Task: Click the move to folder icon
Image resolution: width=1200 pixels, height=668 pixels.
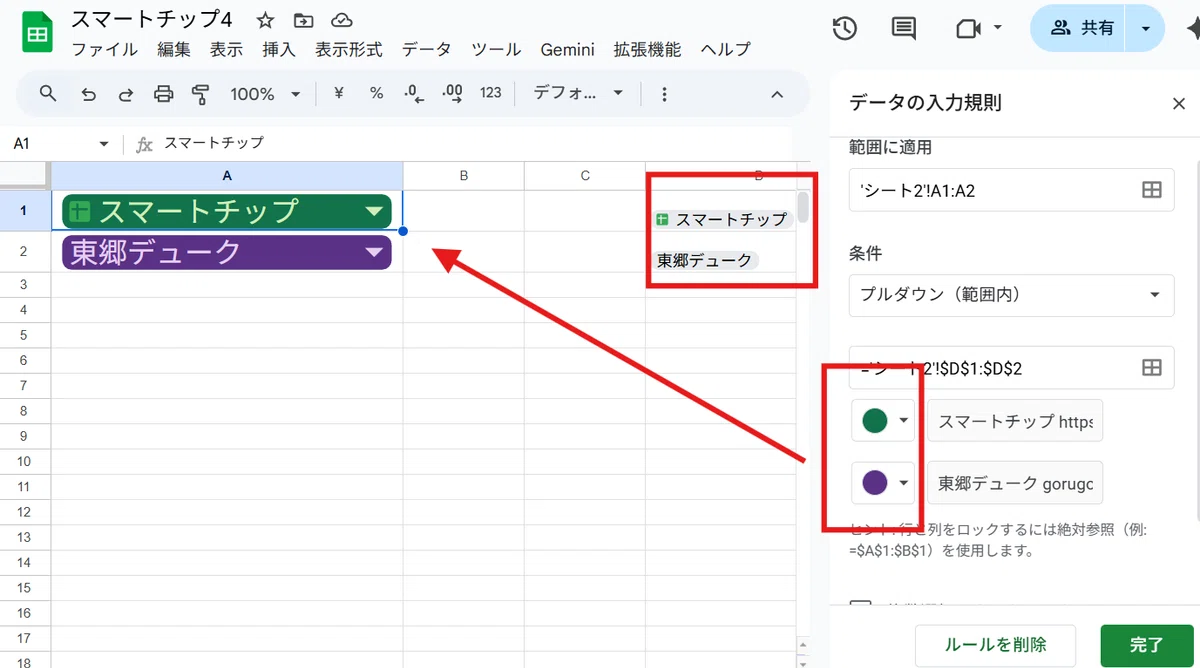Action: point(303,20)
